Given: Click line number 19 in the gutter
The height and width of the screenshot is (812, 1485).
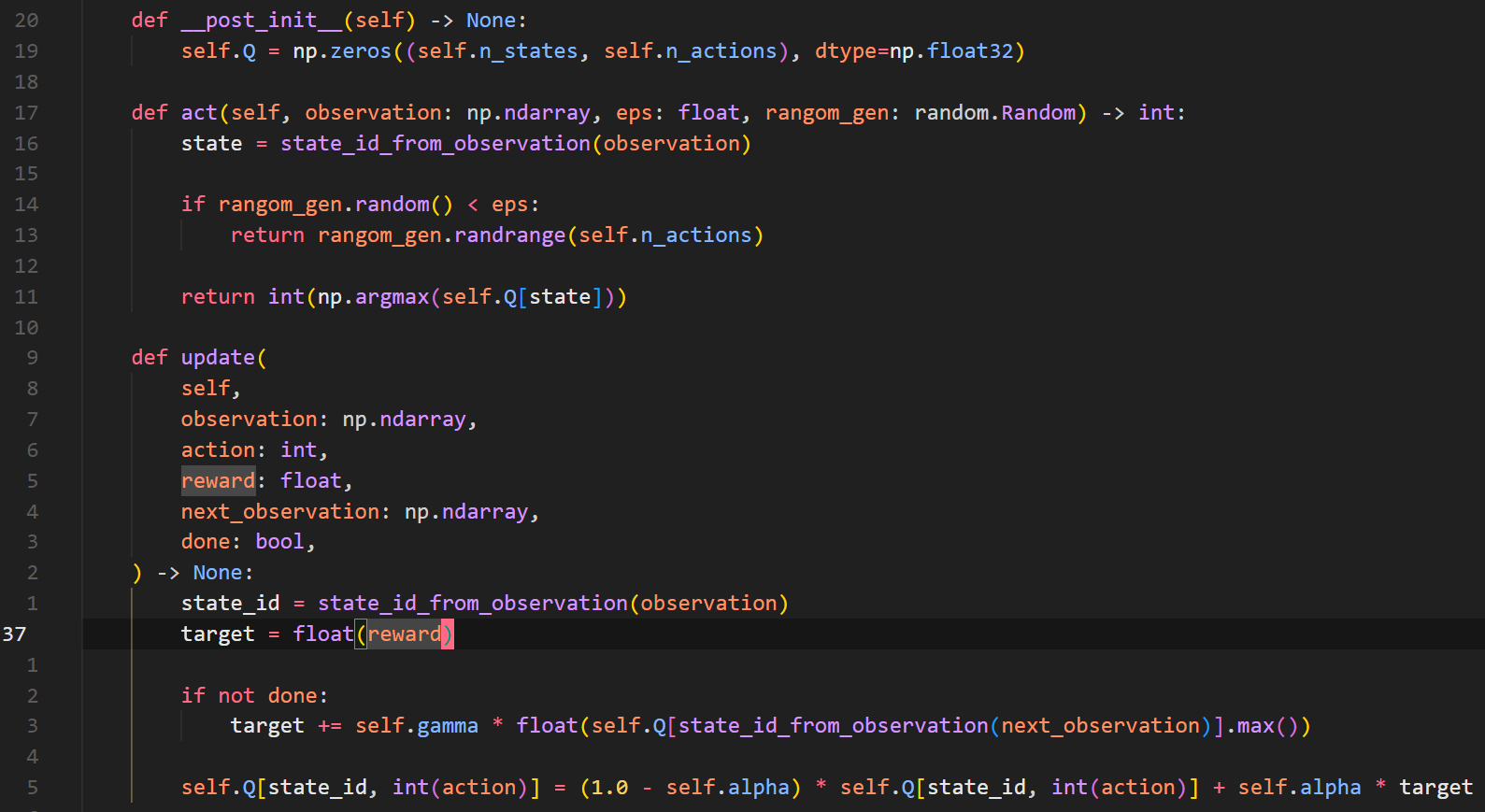Looking at the screenshot, I should click(x=26, y=51).
